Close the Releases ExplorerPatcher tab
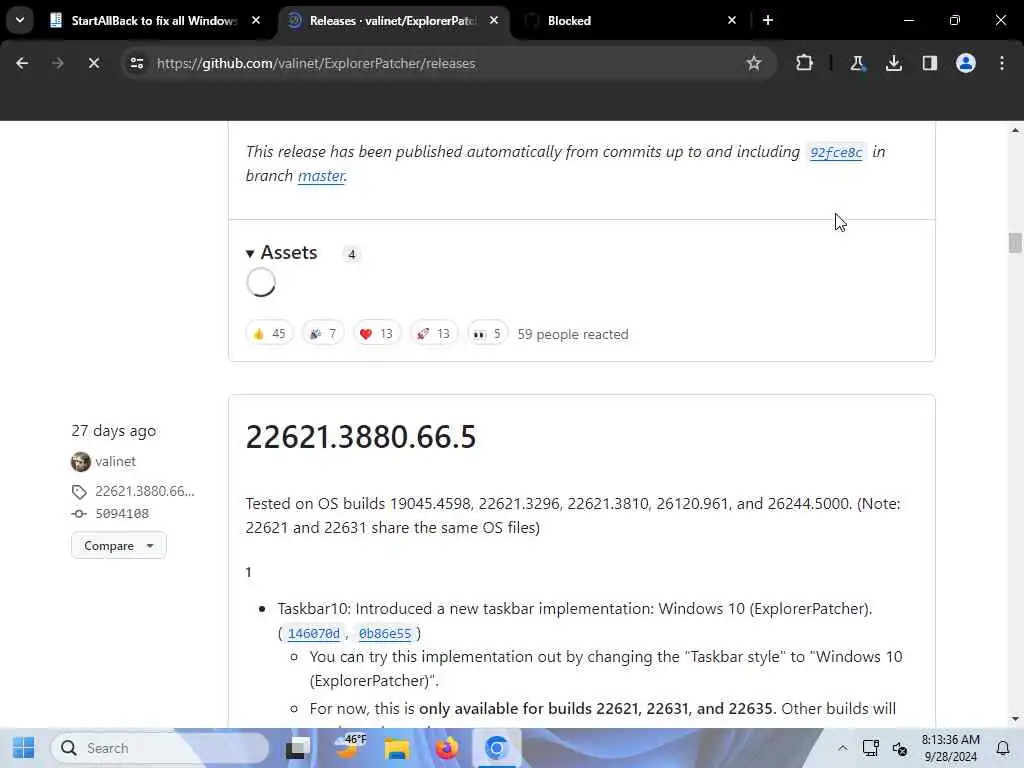Screen dimensions: 1024x768 pos(494,20)
